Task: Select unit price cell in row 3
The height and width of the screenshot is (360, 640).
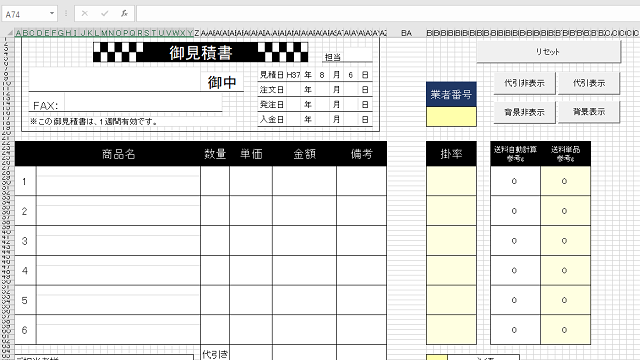Action: pos(251,240)
